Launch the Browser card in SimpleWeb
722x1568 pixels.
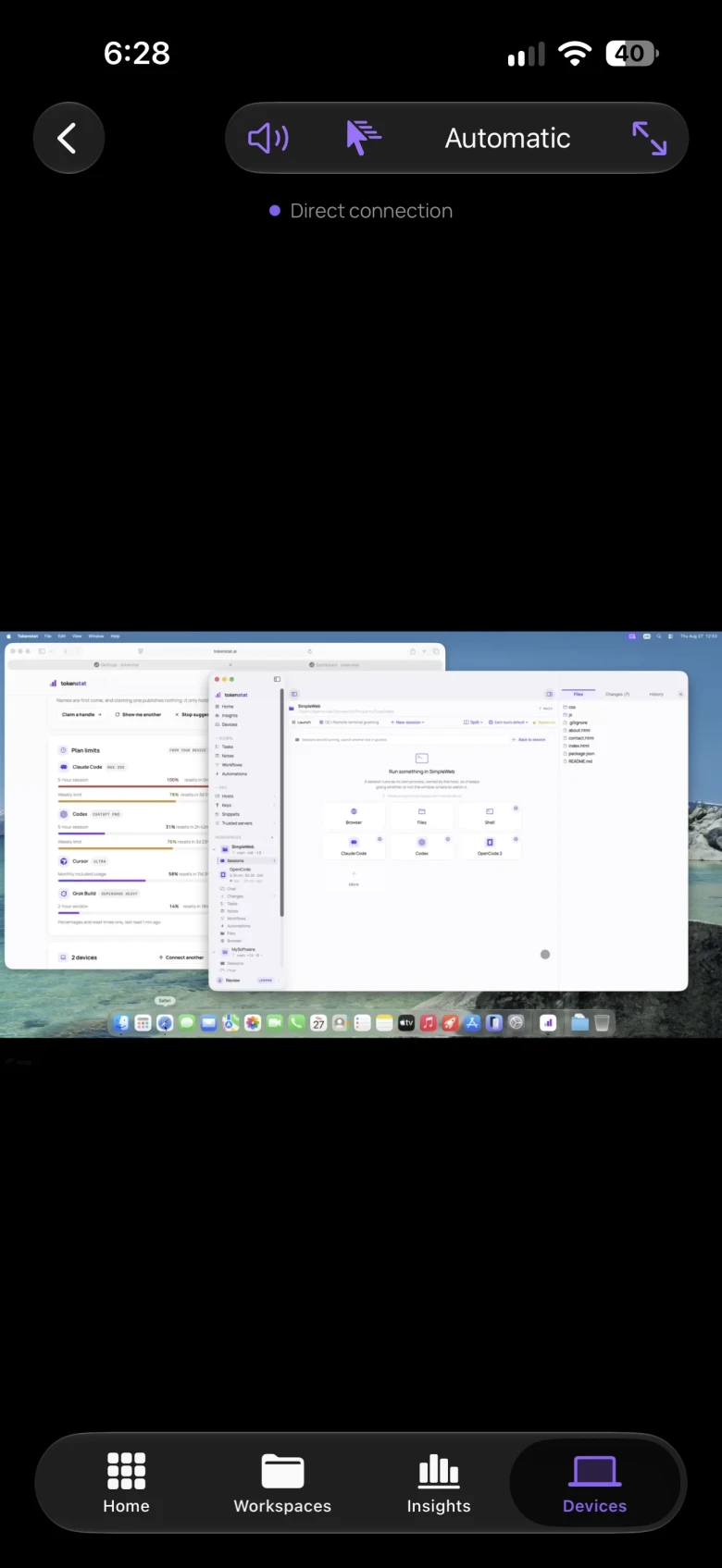[354, 816]
